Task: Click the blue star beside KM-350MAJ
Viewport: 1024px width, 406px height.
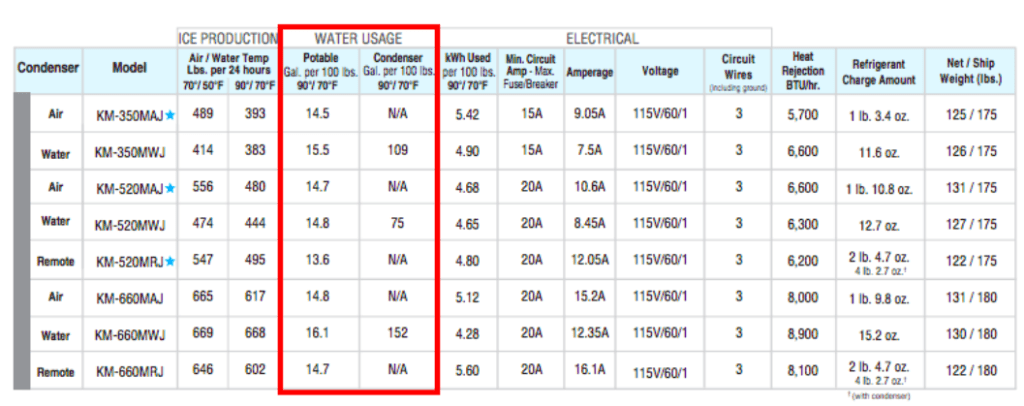Action: pyautogui.click(x=169, y=116)
